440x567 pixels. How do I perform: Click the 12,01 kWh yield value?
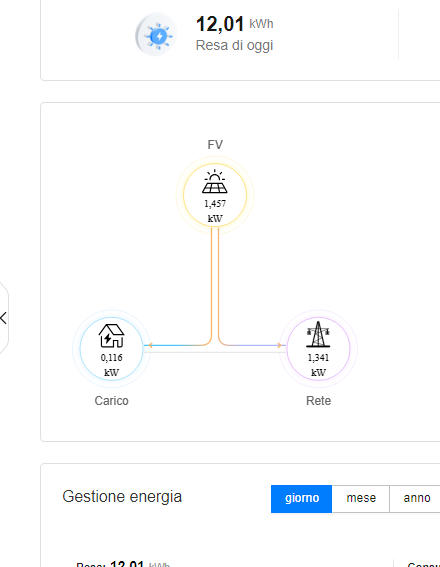click(235, 24)
